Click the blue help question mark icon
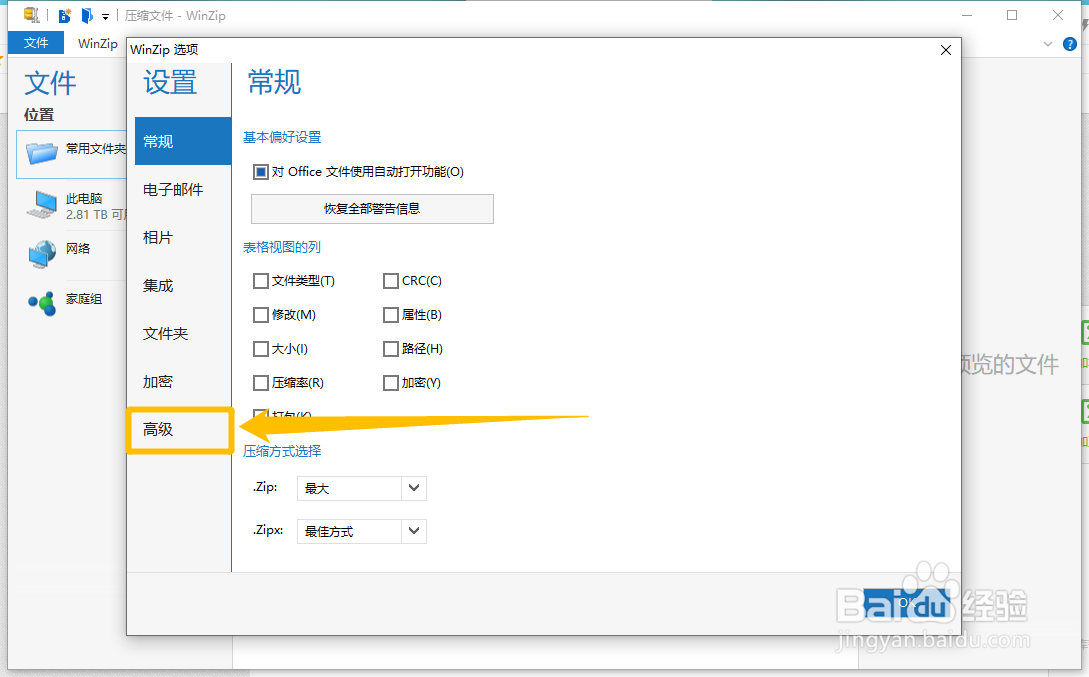 coord(1070,44)
